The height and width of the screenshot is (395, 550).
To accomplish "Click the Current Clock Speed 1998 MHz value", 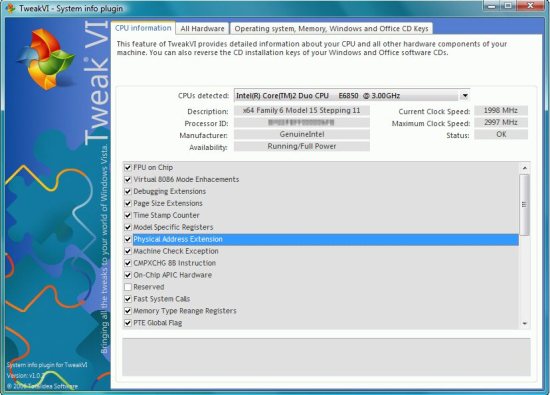I will click(x=501, y=111).
